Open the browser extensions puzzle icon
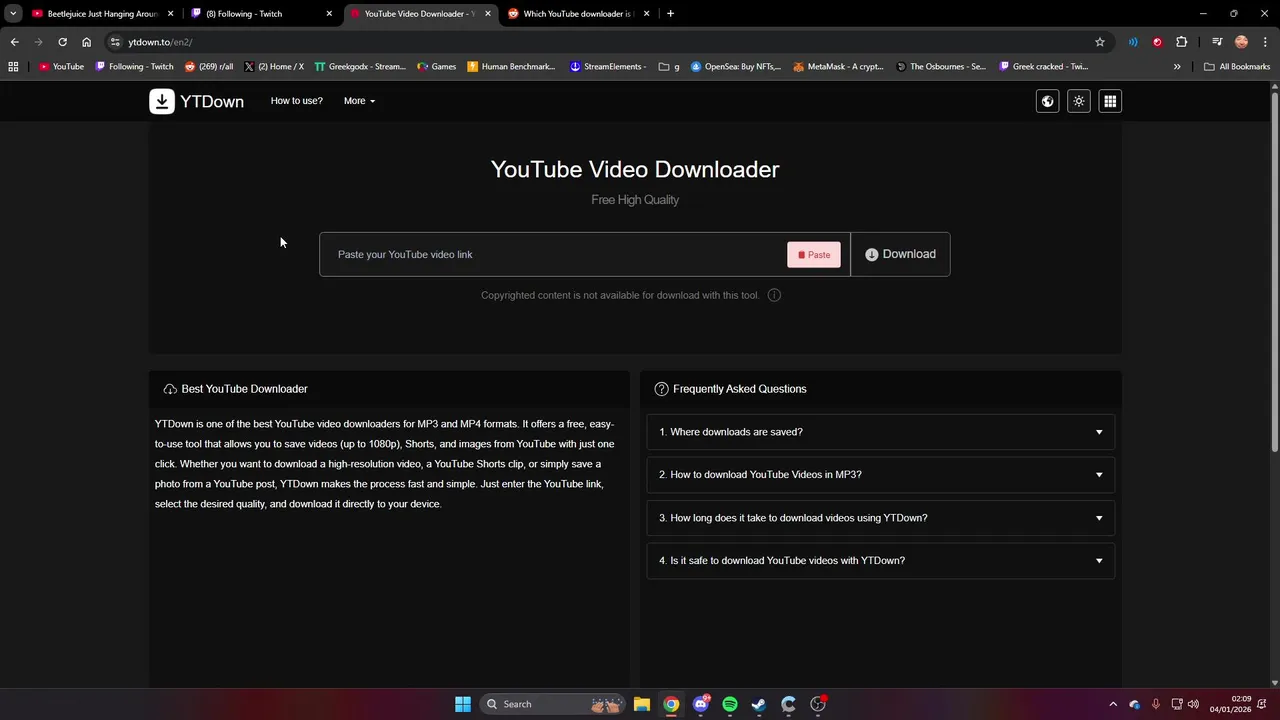 tap(1181, 42)
